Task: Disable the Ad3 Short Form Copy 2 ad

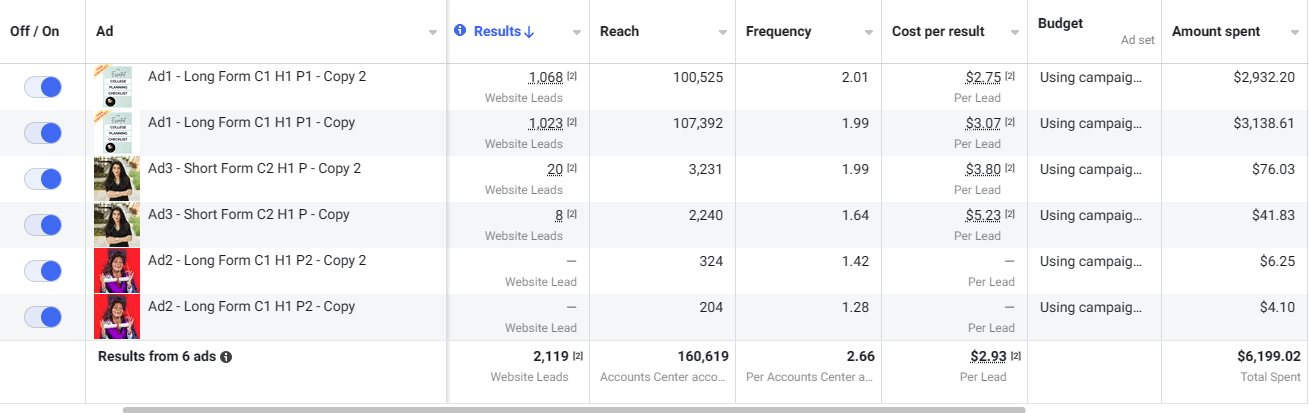Action: [x=43, y=179]
